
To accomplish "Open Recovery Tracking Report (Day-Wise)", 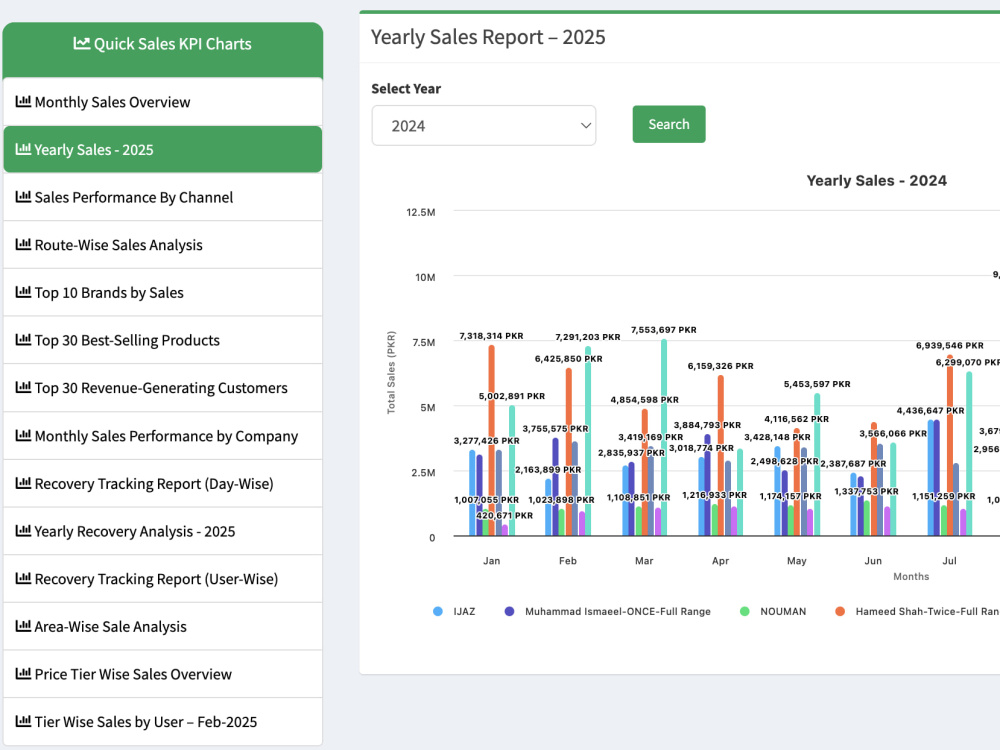I will (163, 483).
